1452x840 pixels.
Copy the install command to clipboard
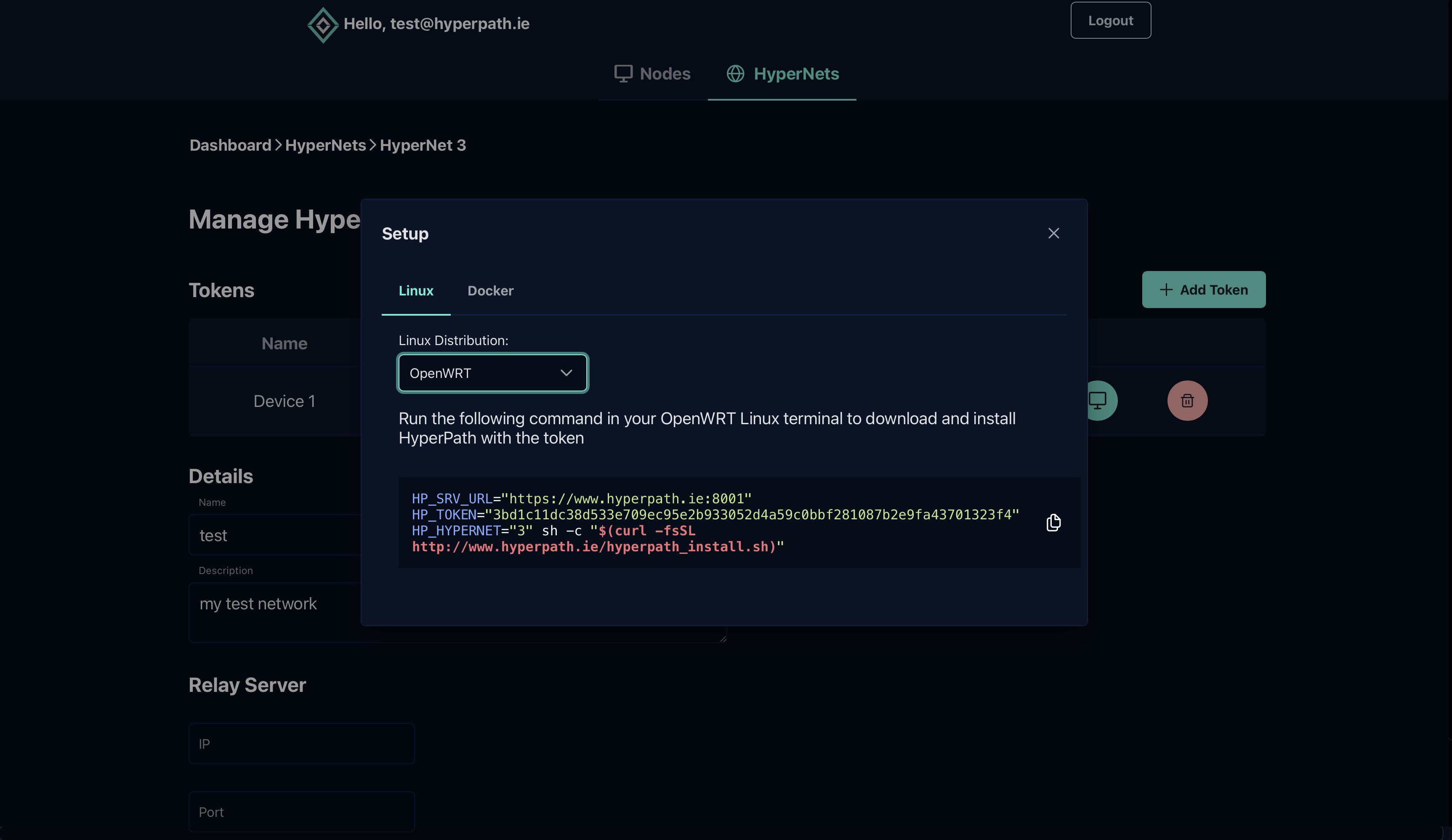[x=1053, y=522]
